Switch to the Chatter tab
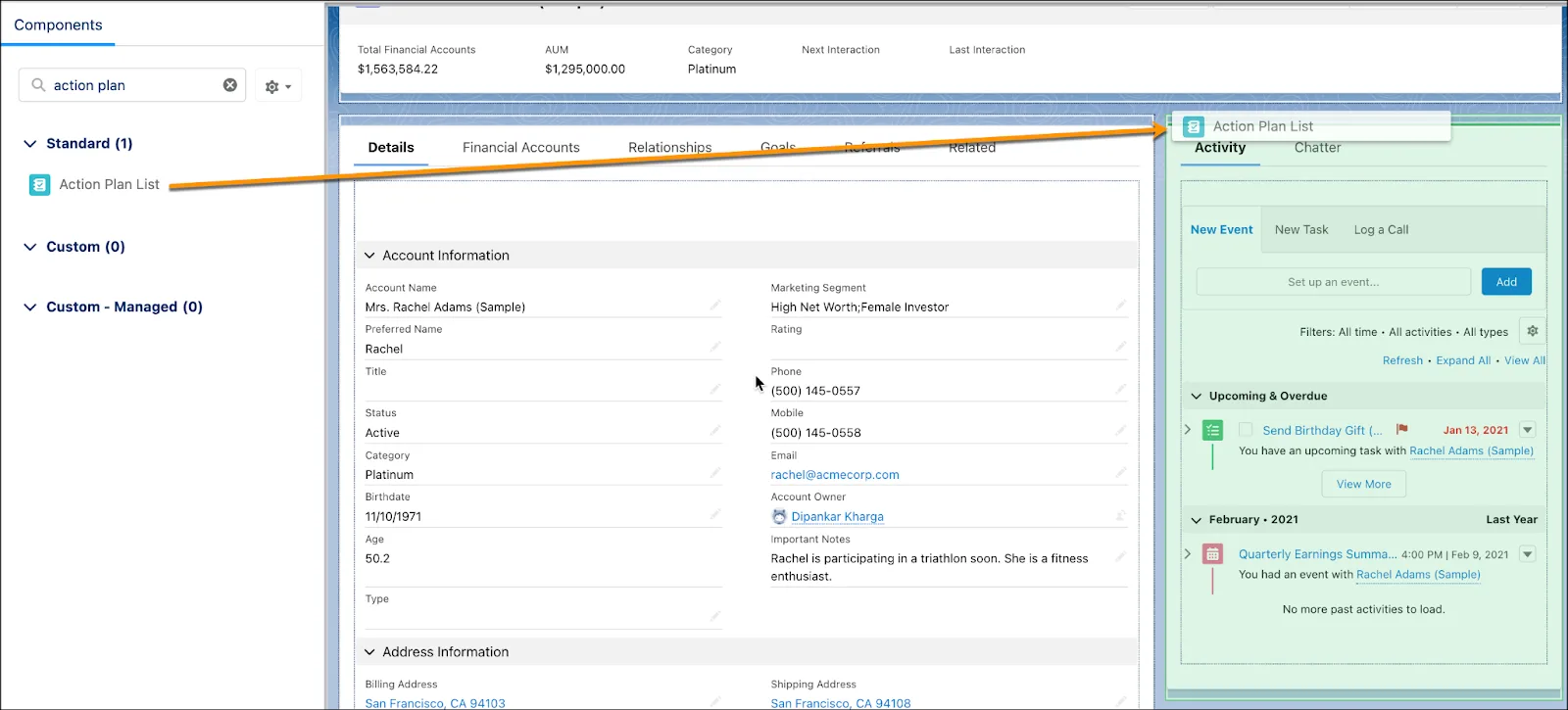This screenshot has width=1568, height=710. [1317, 147]
